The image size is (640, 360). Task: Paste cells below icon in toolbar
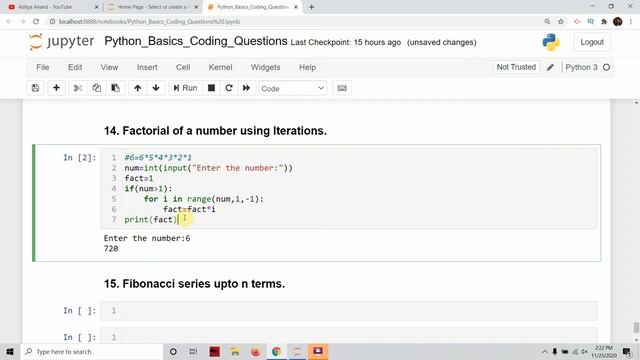pyautogui.click(x=116, y=88)
